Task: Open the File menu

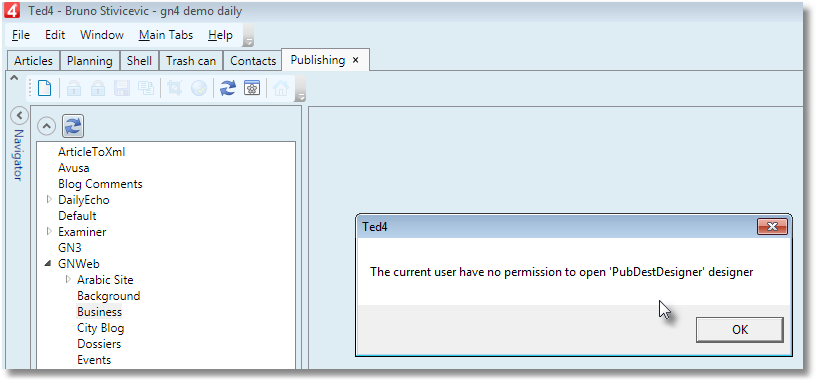Action: (x=21, y=35)
